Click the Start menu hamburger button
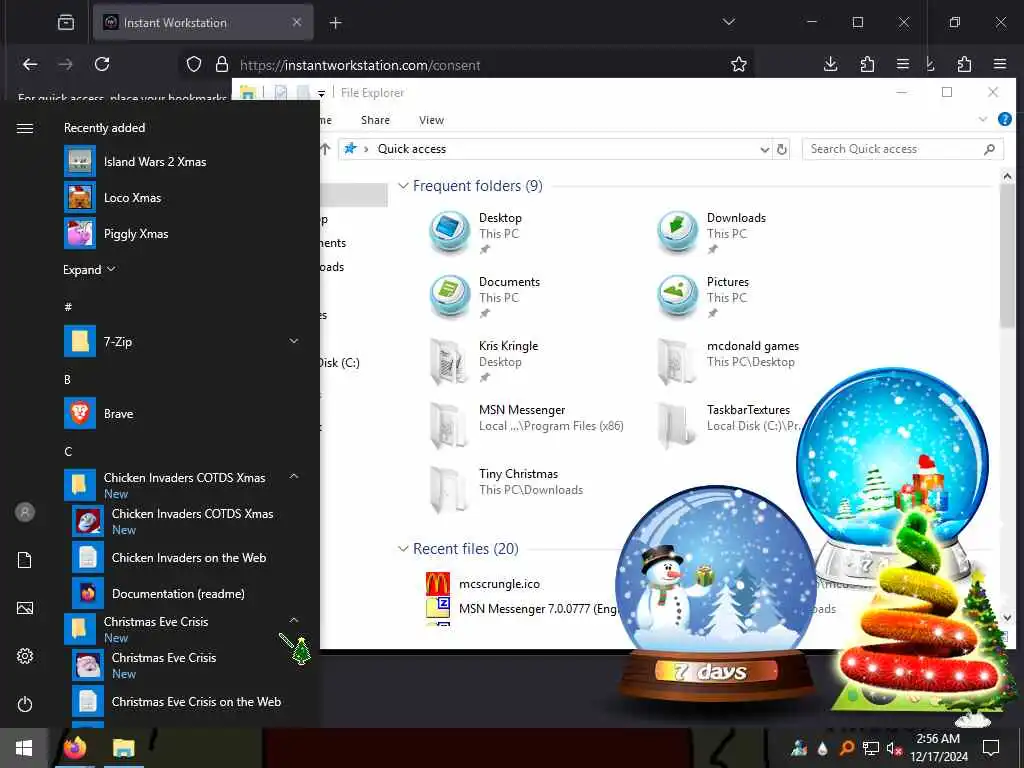This screenshot has width=1024, height=768. (x=25, y=128)
